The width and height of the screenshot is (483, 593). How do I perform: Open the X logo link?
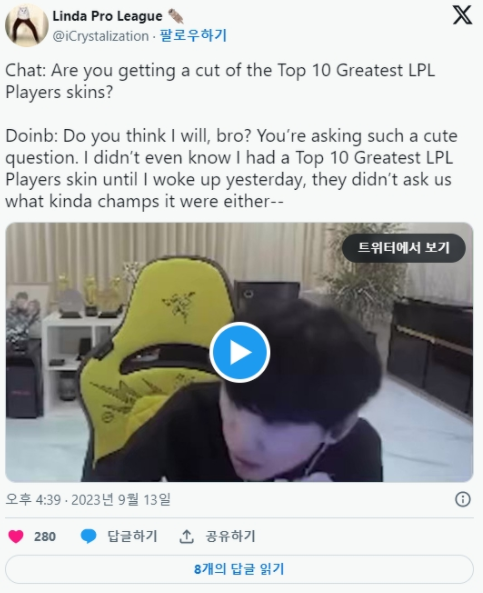(462, 15)
